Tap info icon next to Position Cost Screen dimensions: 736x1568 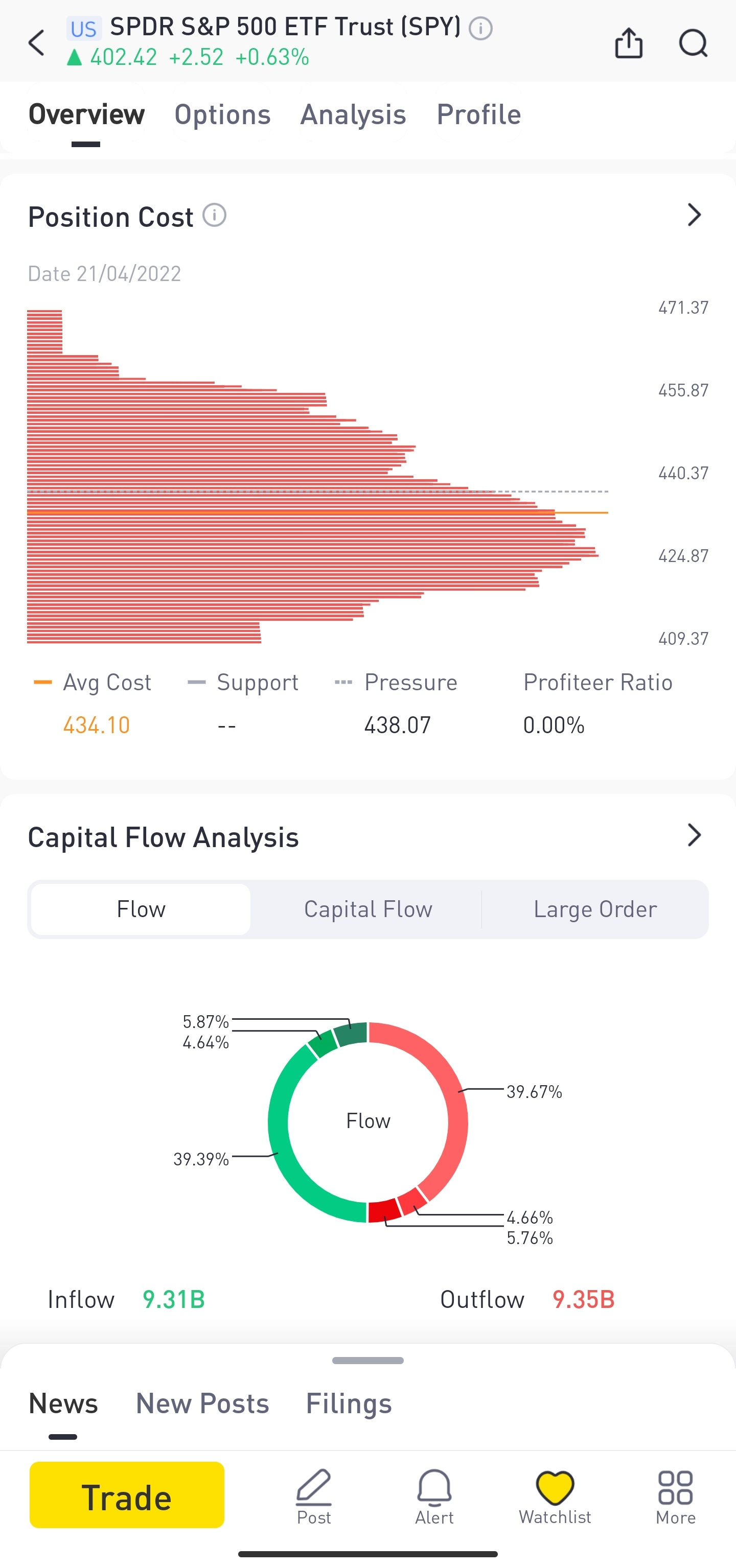(x=214, y=216)
